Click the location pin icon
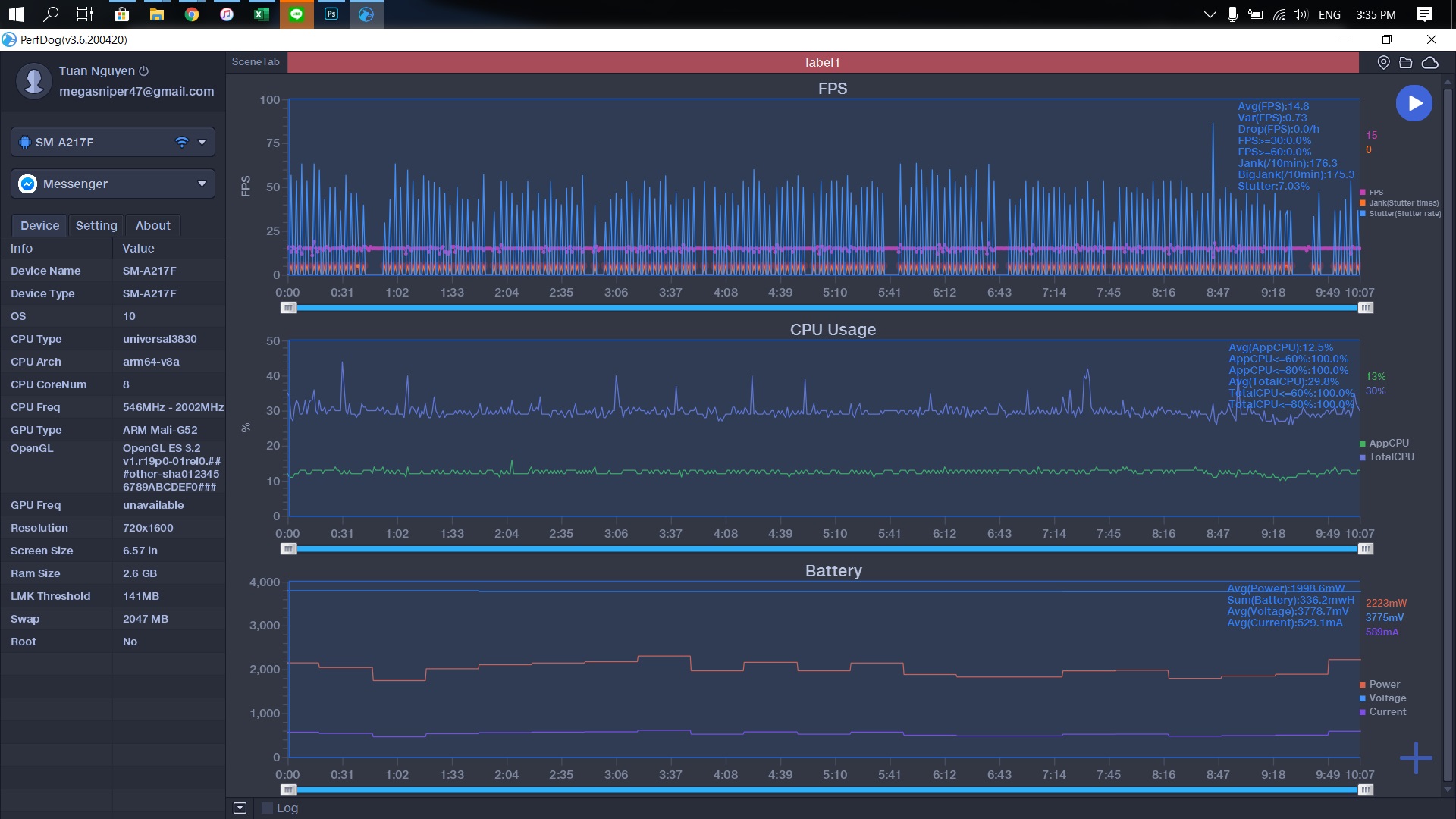The width and height of the screenshot is (1456, 819). point(1383,63)
